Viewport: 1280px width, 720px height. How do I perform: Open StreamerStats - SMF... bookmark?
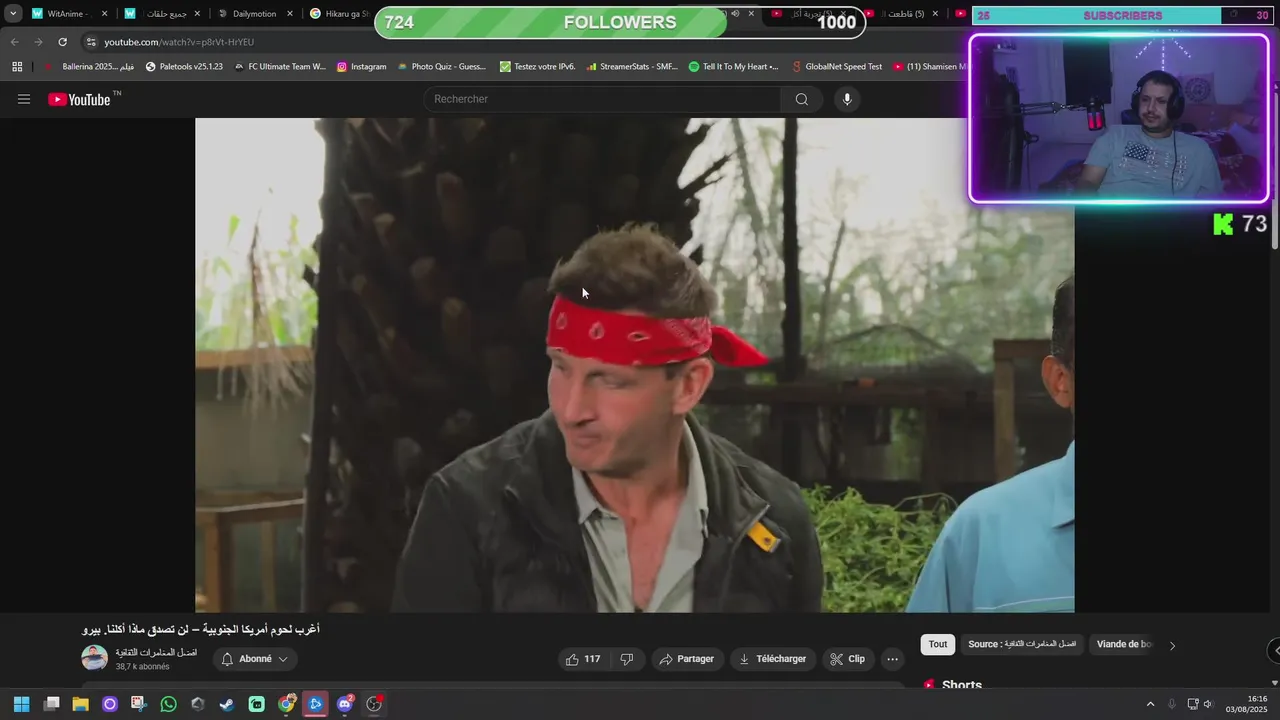[x=632, y=67]
